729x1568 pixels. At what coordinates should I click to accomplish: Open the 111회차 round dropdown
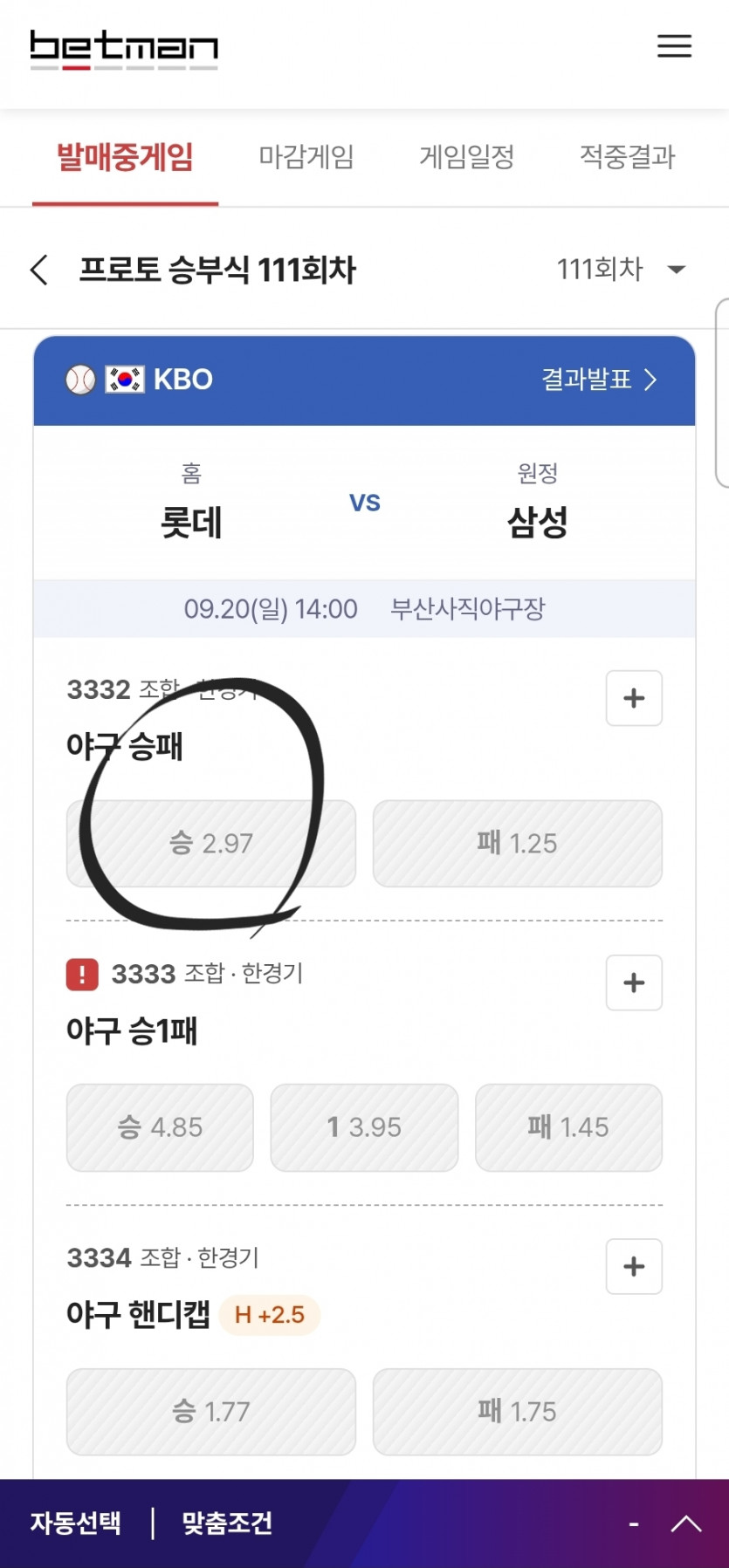(x=621, y=269)
